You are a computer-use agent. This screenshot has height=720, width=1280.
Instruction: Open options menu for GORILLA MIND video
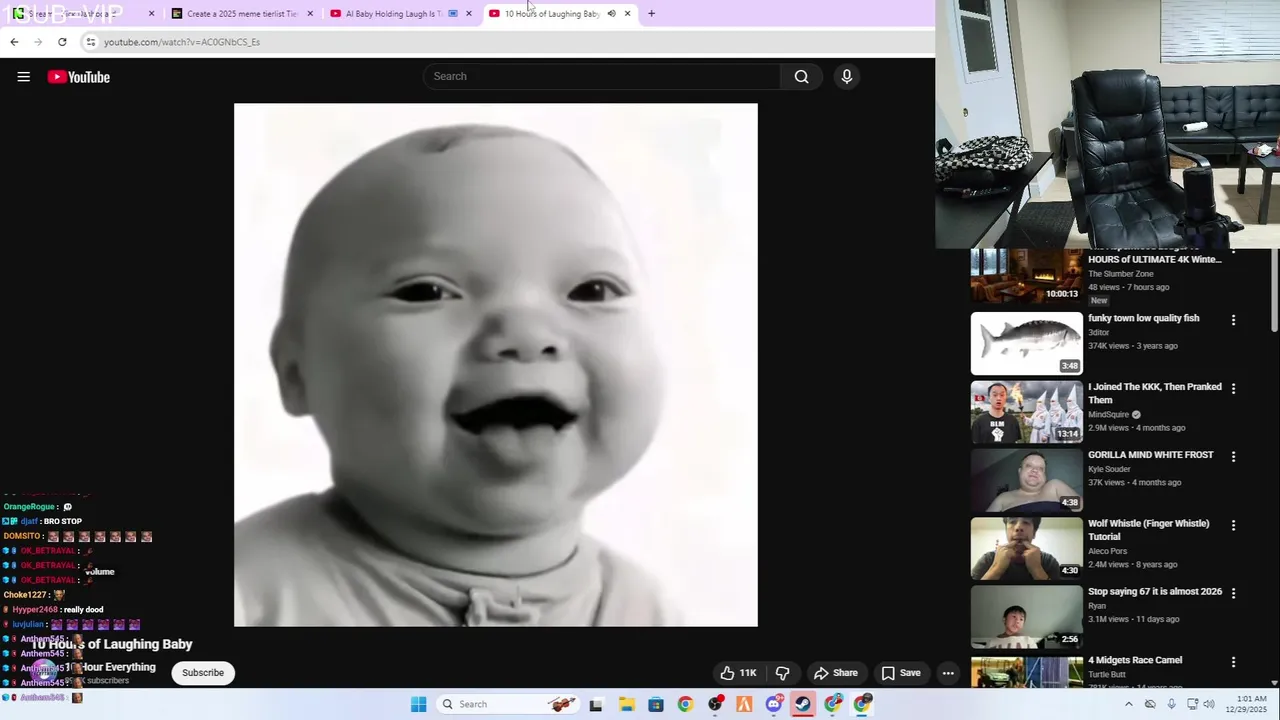[x=1233, y=456]
